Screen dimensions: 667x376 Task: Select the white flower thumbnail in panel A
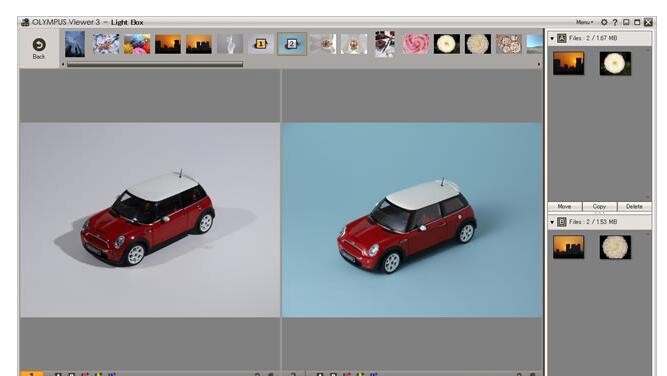tap(615, 63)
